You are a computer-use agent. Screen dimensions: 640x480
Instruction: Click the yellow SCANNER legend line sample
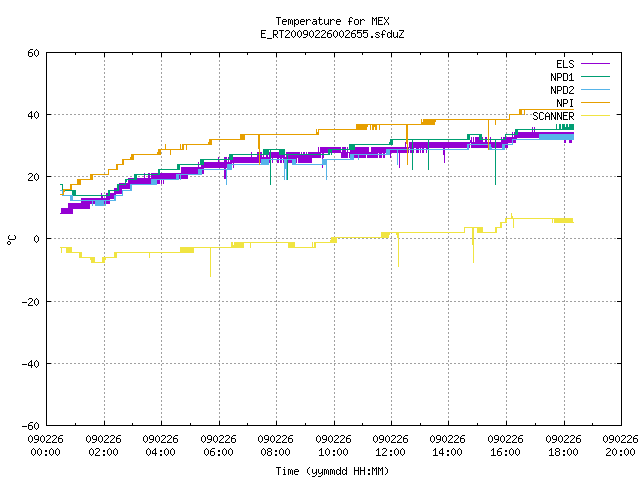595,116
